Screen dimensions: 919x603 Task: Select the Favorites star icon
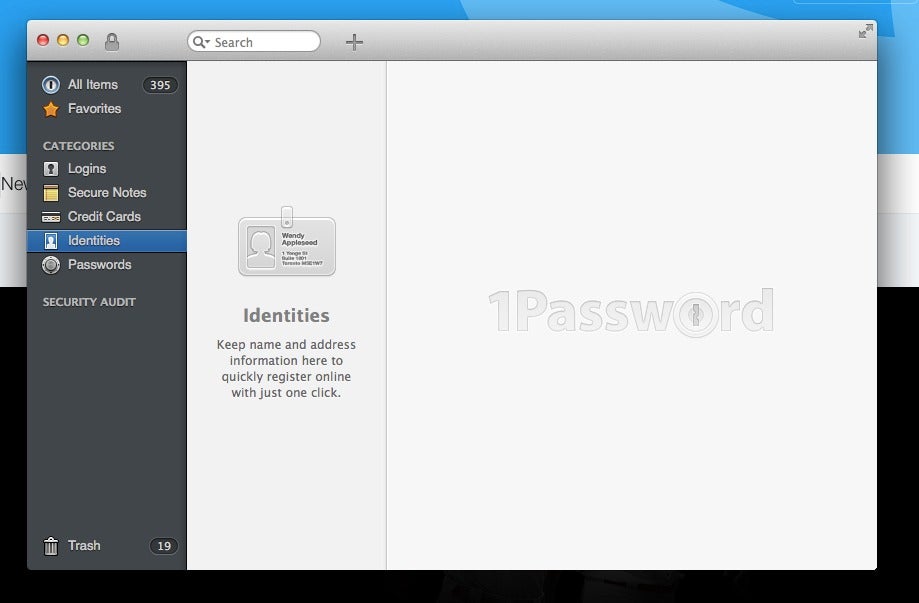51,109
